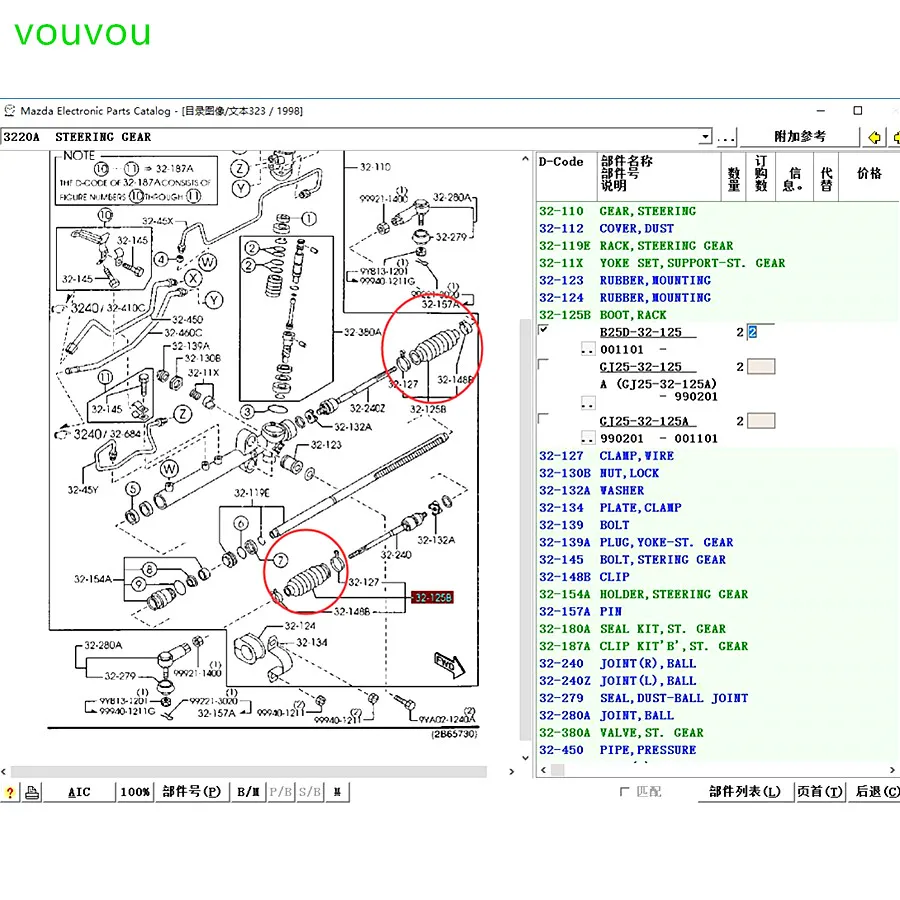
Task: Minimize the Mazda Electronic Parts Catalog window
Action: [x=821, y=110]
